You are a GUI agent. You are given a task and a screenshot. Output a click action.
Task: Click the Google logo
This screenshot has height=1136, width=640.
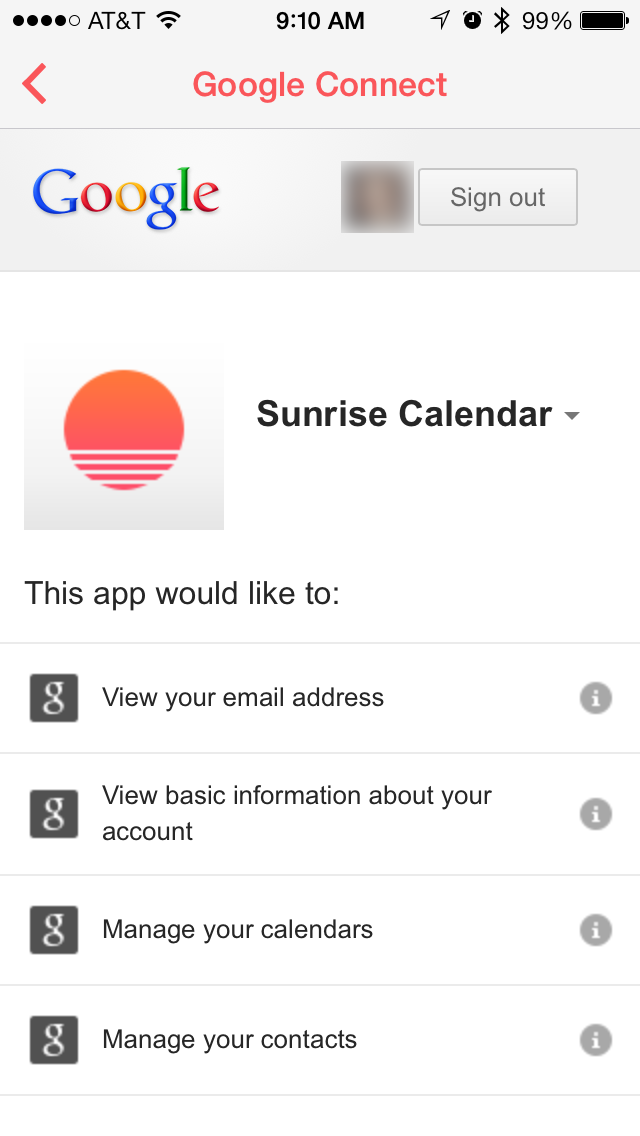pyautogui.click(x=126, y=197)
